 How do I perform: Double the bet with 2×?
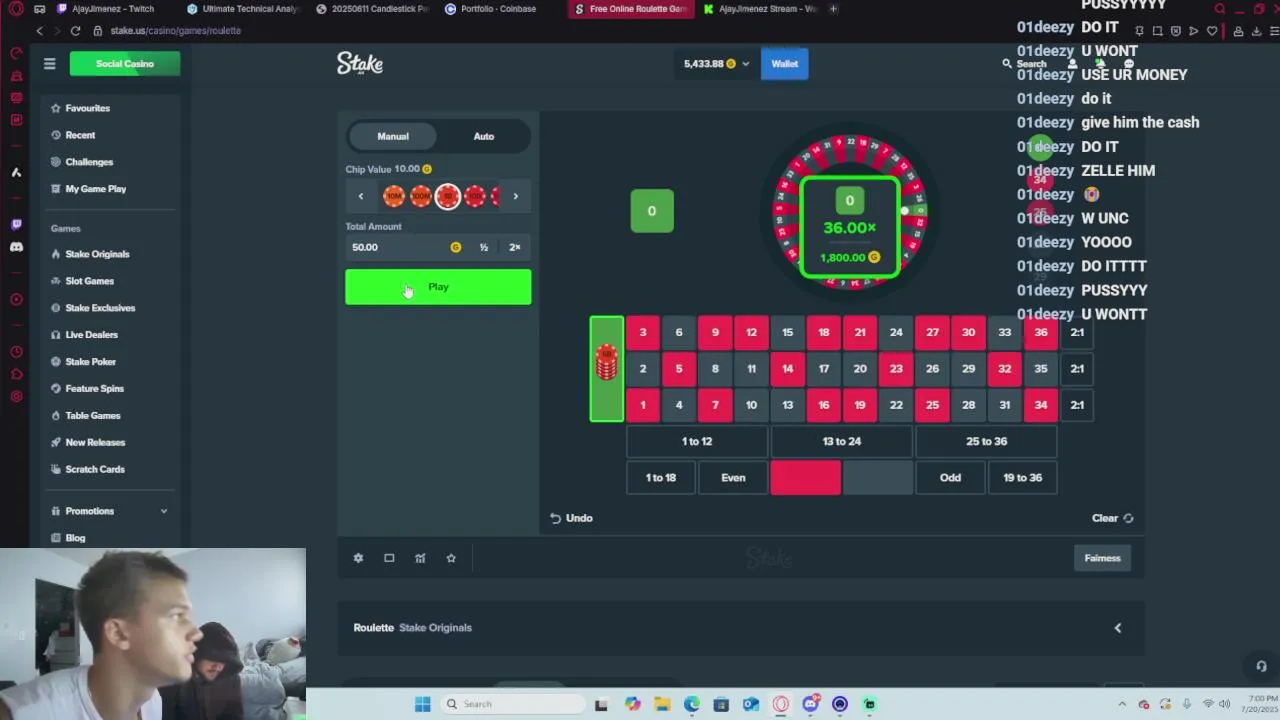[515, 247]
